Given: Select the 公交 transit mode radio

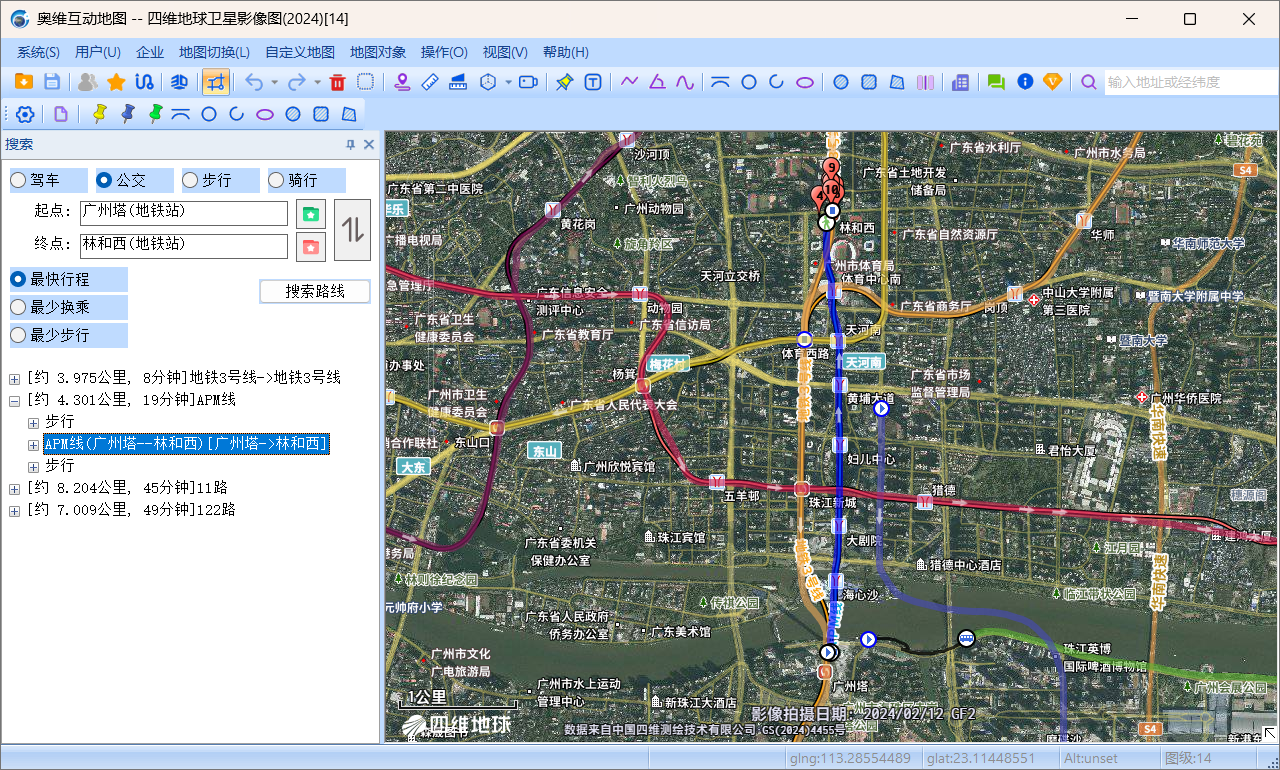Looking at the screenshot, I should click(104, 180).
